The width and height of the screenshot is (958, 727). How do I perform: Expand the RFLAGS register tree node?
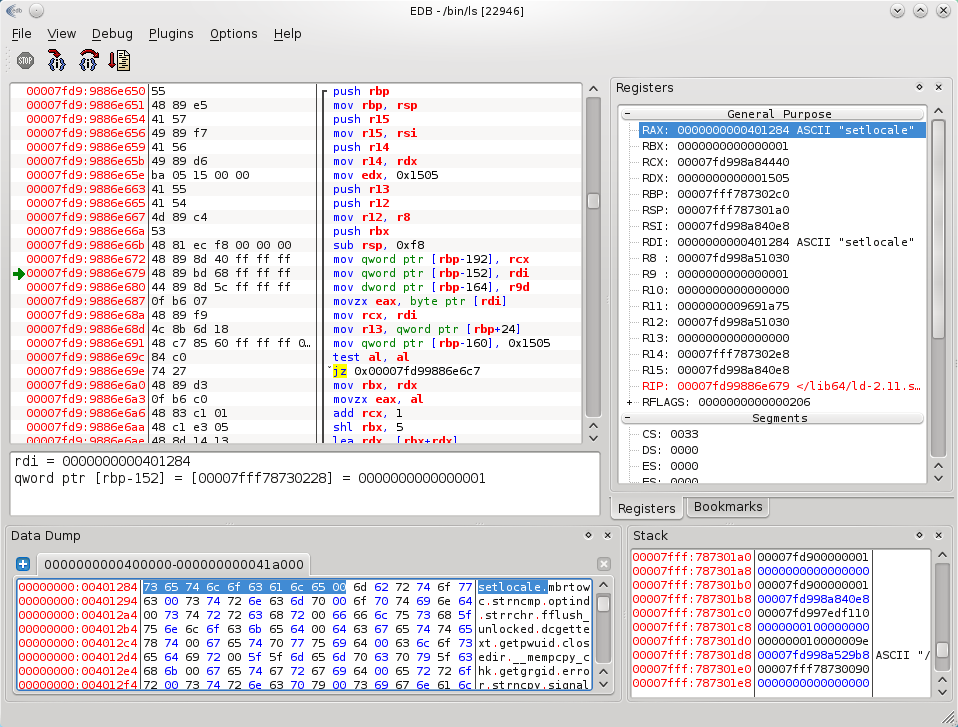pyautogui.click(x=629, y=402)
